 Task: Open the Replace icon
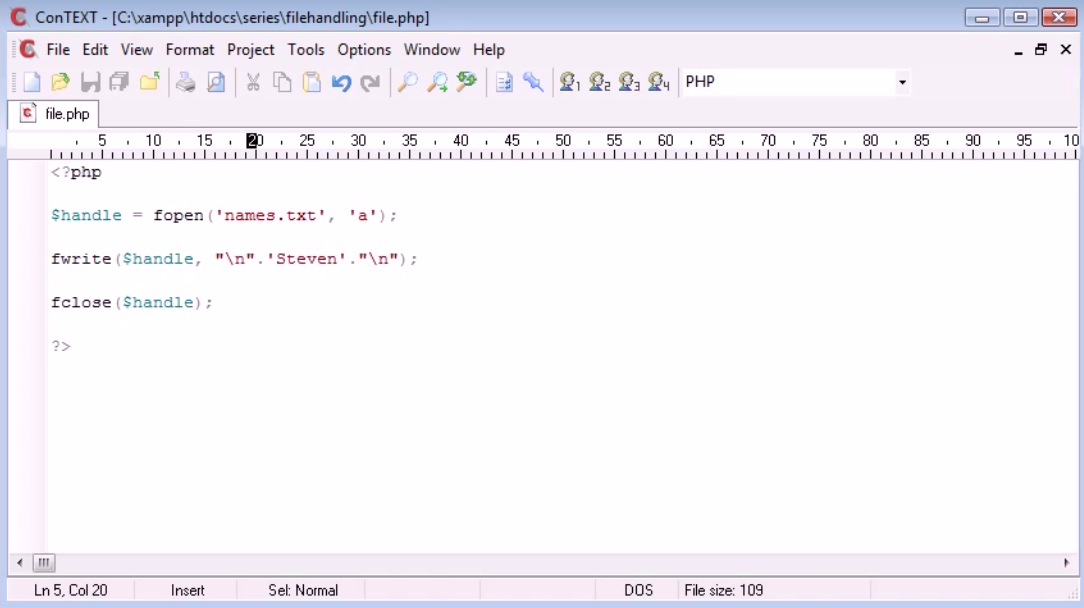[x=467, y=82]
